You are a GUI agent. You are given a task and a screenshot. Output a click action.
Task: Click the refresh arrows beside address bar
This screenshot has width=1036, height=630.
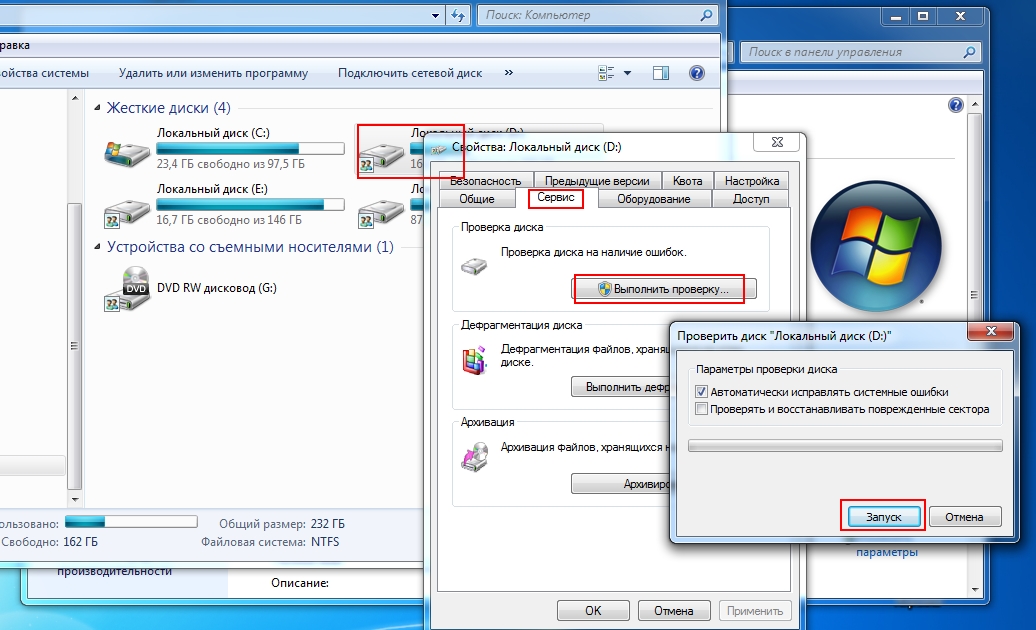tap(458, 15)
